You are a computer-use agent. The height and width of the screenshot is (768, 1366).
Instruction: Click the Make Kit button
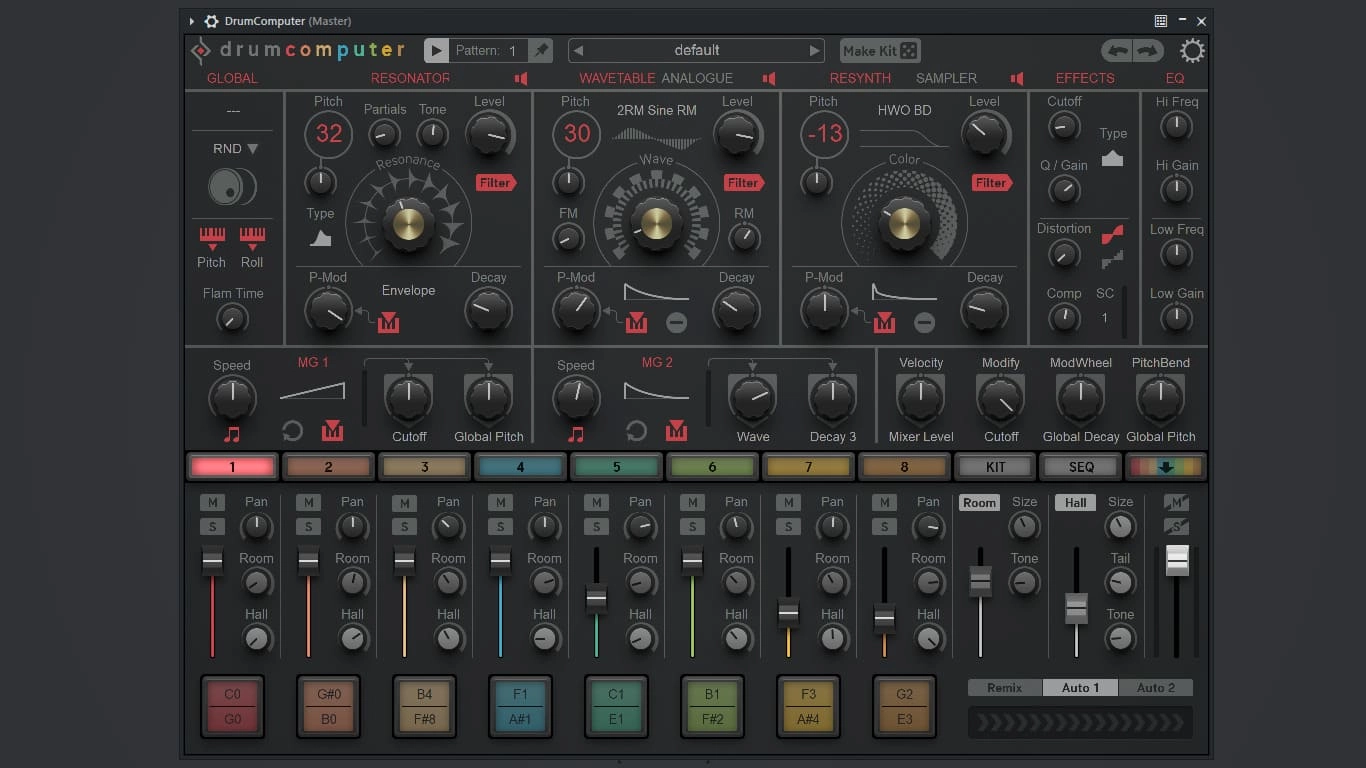881,50
